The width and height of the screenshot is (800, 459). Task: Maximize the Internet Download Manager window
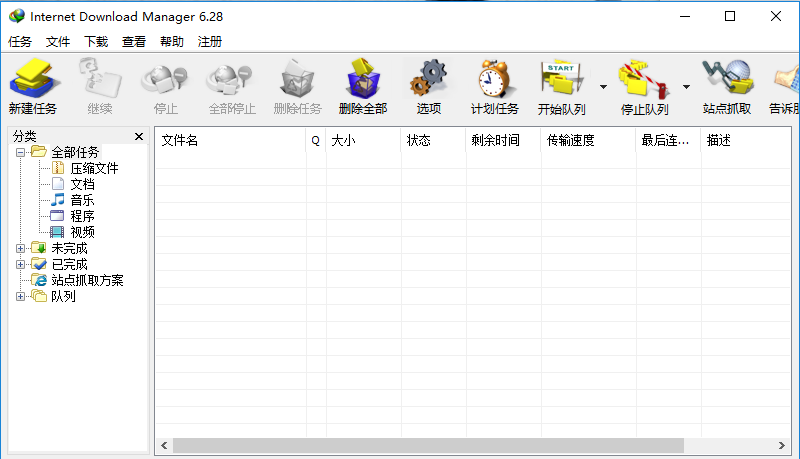pos(730,16)
